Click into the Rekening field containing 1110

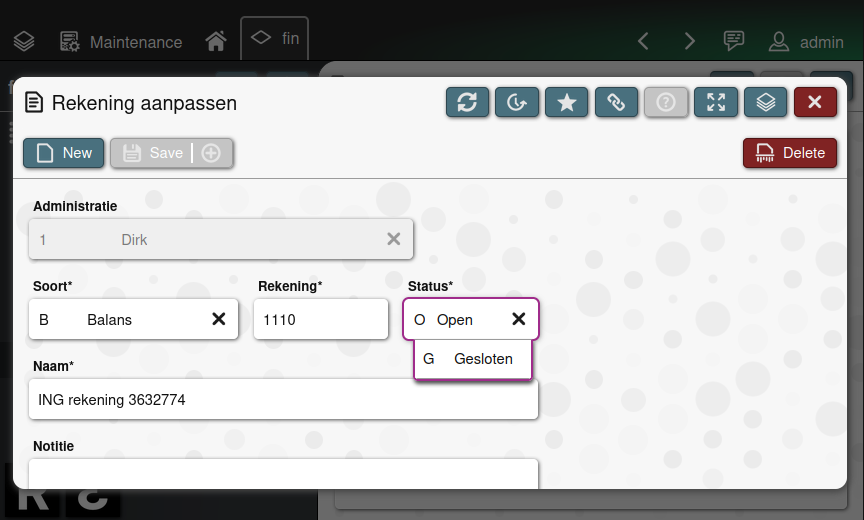[320, 319]
